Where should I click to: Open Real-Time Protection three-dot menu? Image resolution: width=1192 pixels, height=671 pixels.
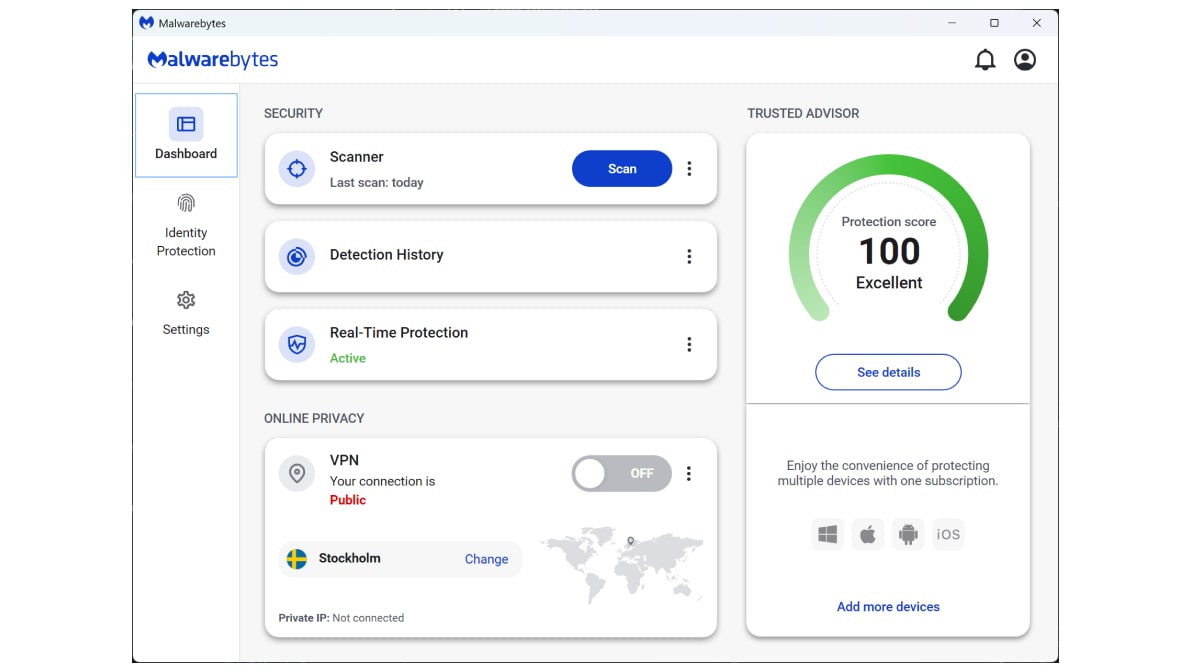pyautogui.click(x=690, y=344)
